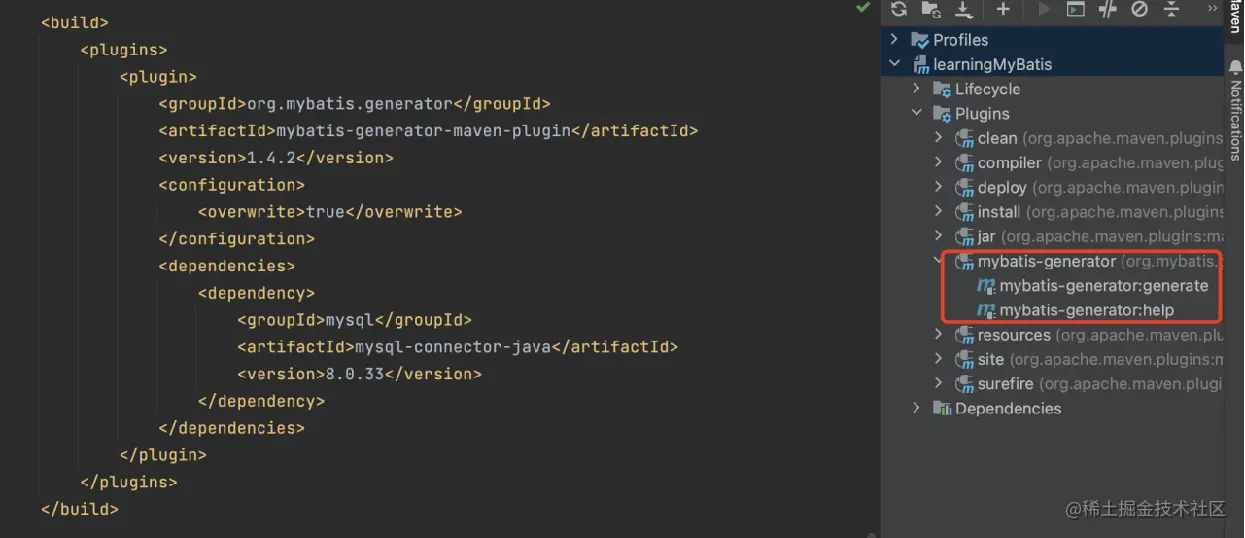Click the resources plugin icon
1245x538 pixels.
tap(964, 335)
